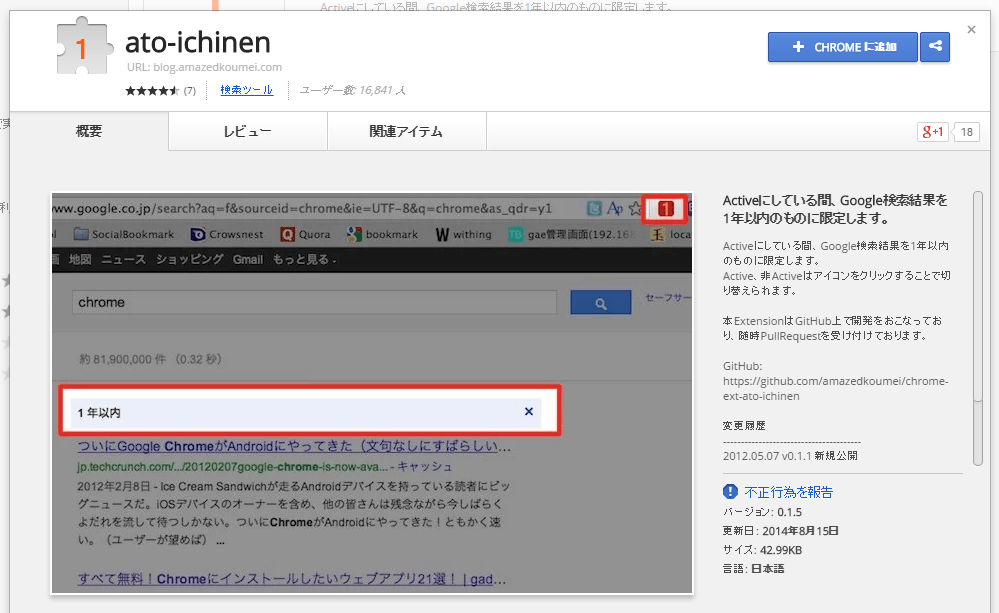Click the 不正行為を報告 link

pos(789,492)
